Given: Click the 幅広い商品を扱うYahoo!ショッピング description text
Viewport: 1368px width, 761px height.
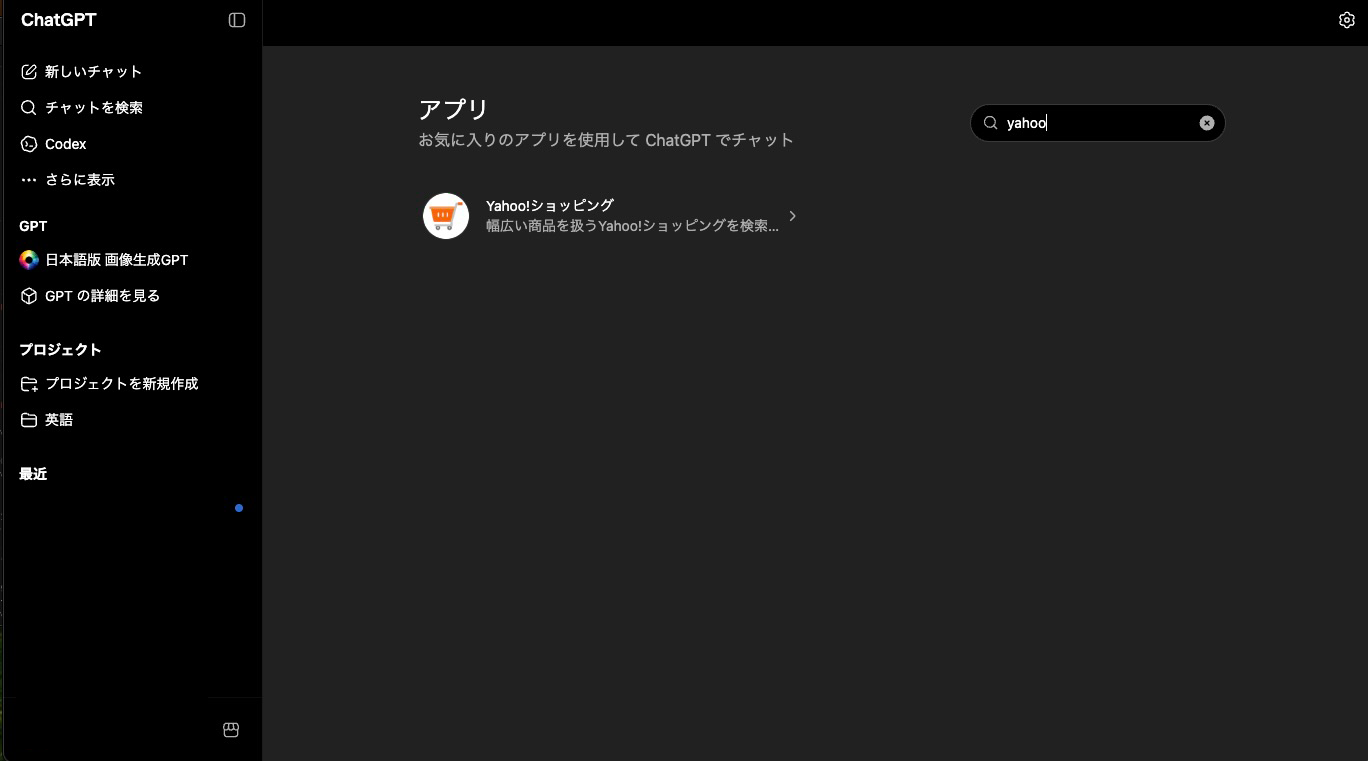Looking at the screenshot, I should tap(632, 226).
